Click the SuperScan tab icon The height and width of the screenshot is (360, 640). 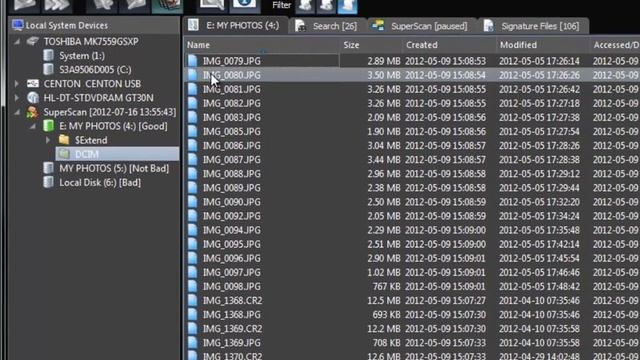coord(378,26)
